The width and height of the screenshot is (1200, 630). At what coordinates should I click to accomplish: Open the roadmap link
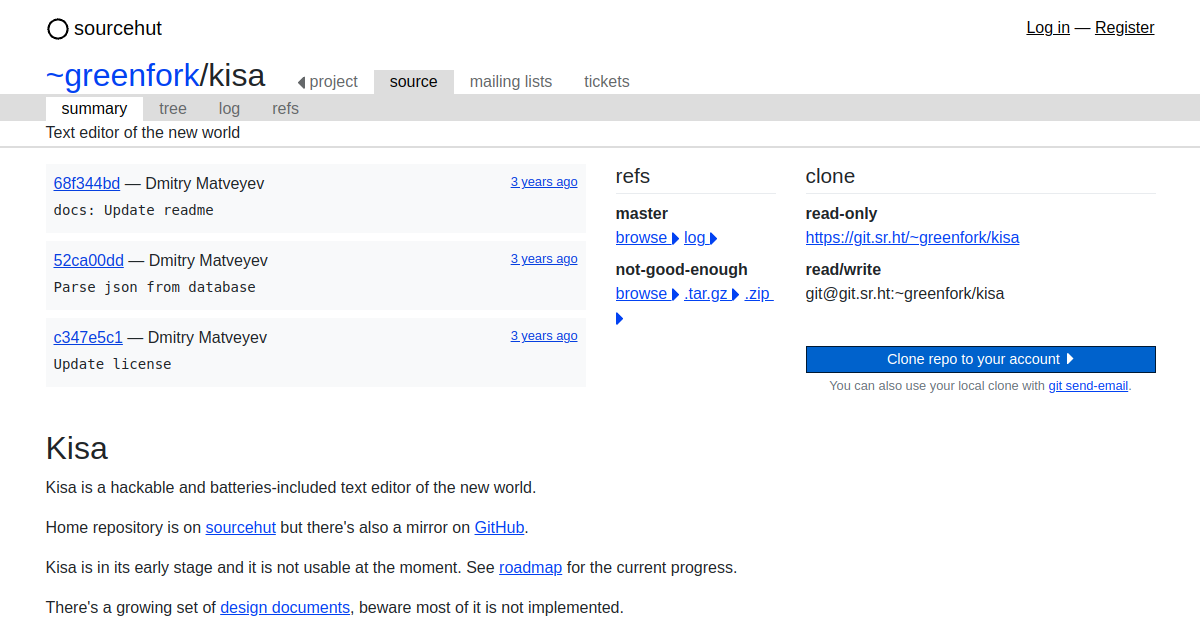531,567
